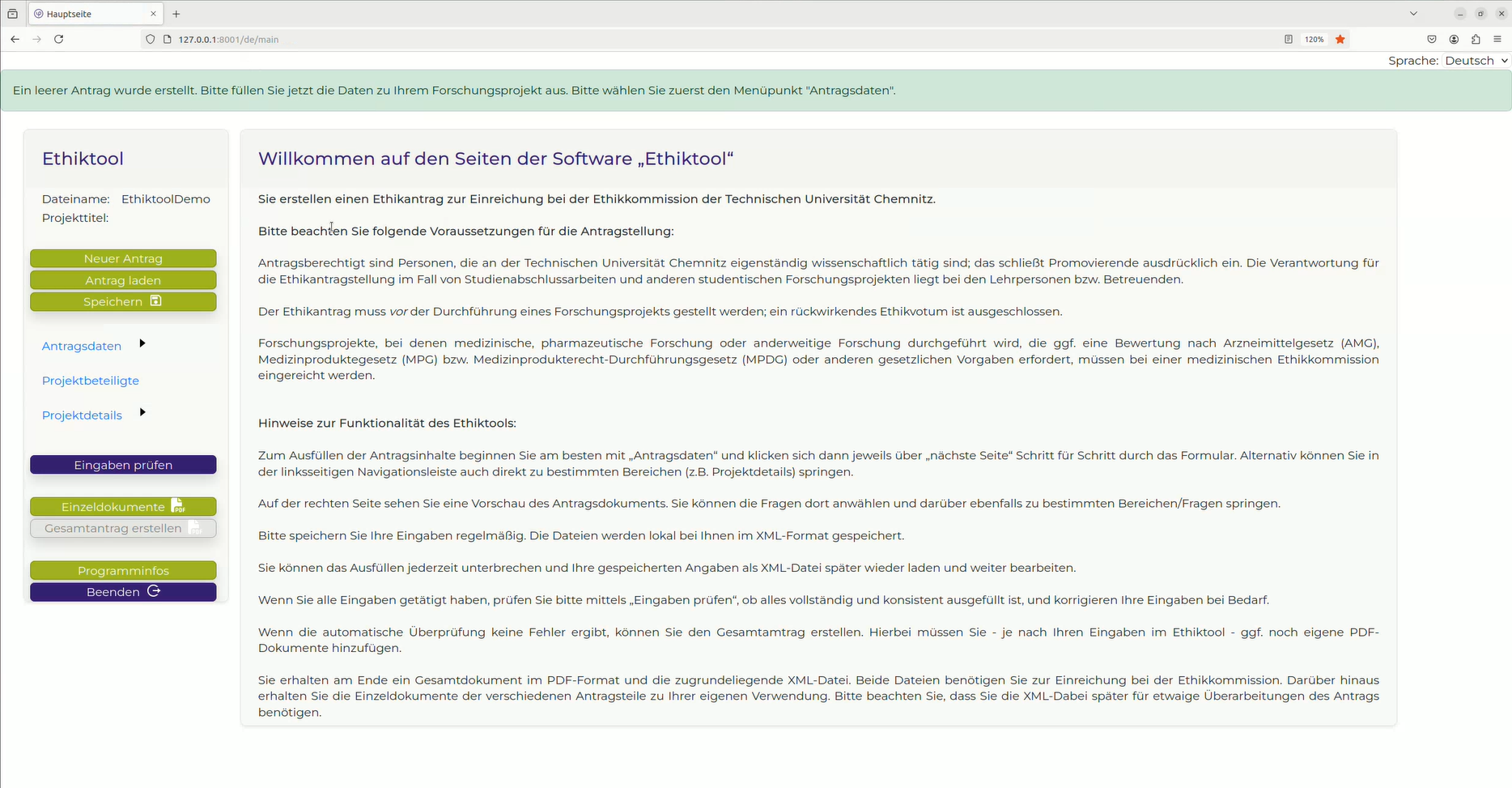Viewport: 1512px width, 788px height.
Task: Click the Ethiktool sidebar heading
Action: (83, 159)
